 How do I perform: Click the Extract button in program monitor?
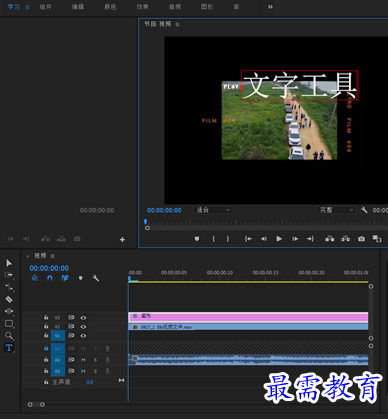(x=346, y=239)
